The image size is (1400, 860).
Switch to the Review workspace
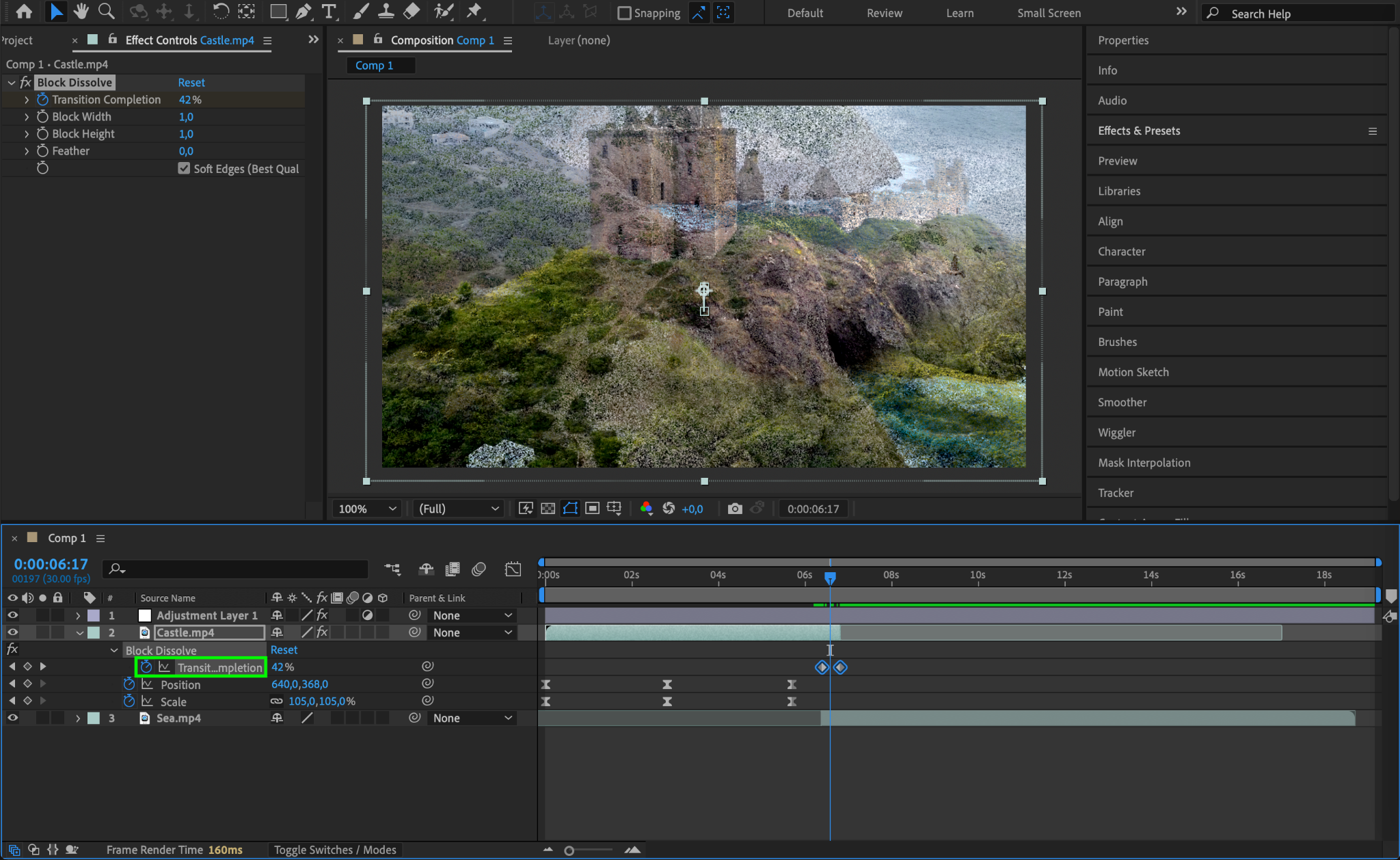coord(884,13)
